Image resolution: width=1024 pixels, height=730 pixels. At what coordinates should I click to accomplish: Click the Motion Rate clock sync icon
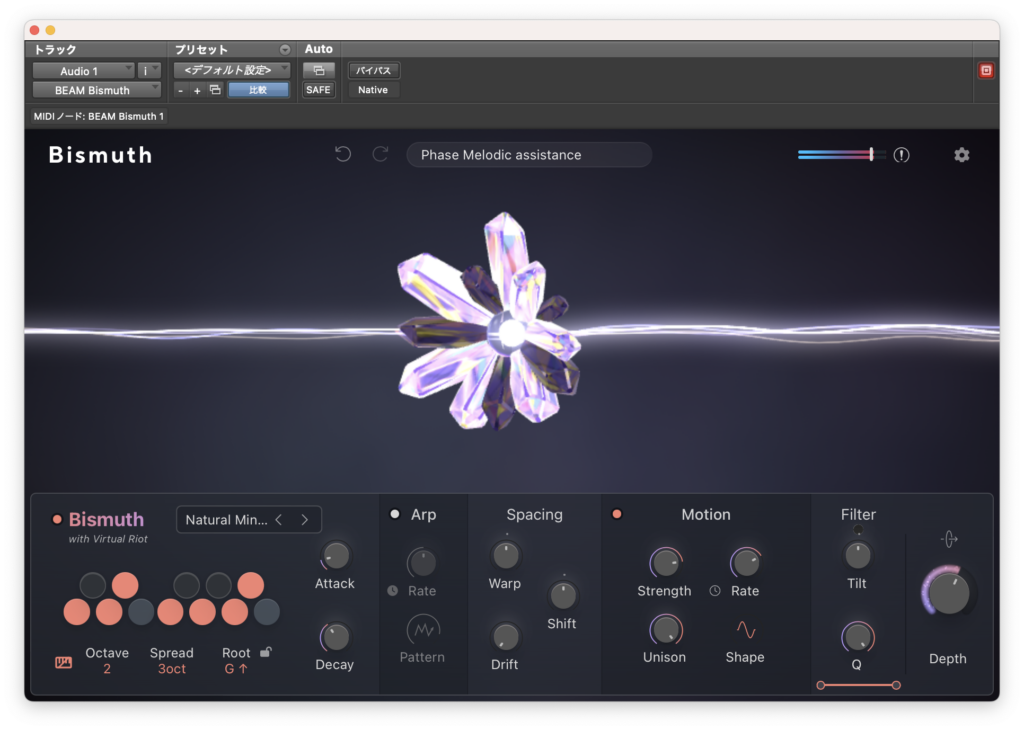pos(715,590)
